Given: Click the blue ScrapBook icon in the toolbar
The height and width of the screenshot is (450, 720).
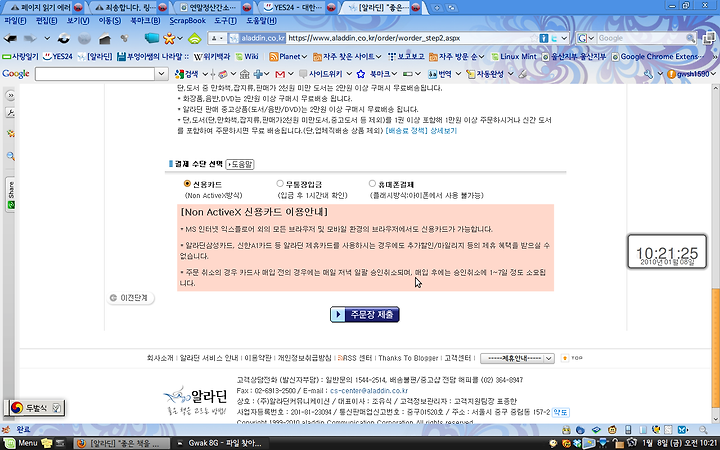Looking at the screenshot, I should pyautogui.click(x=152, y=38).
